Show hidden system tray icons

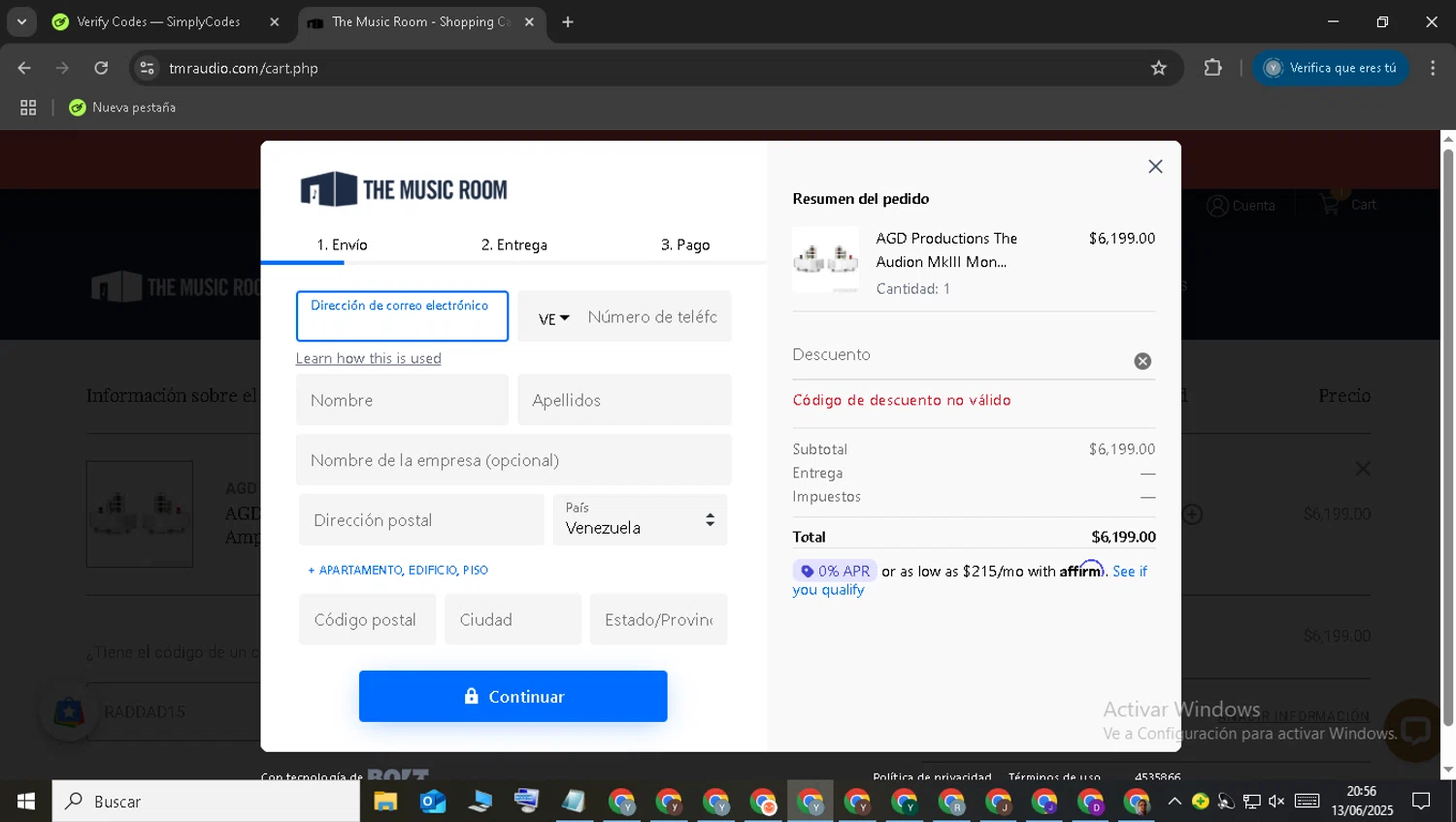pos(1175,802)
